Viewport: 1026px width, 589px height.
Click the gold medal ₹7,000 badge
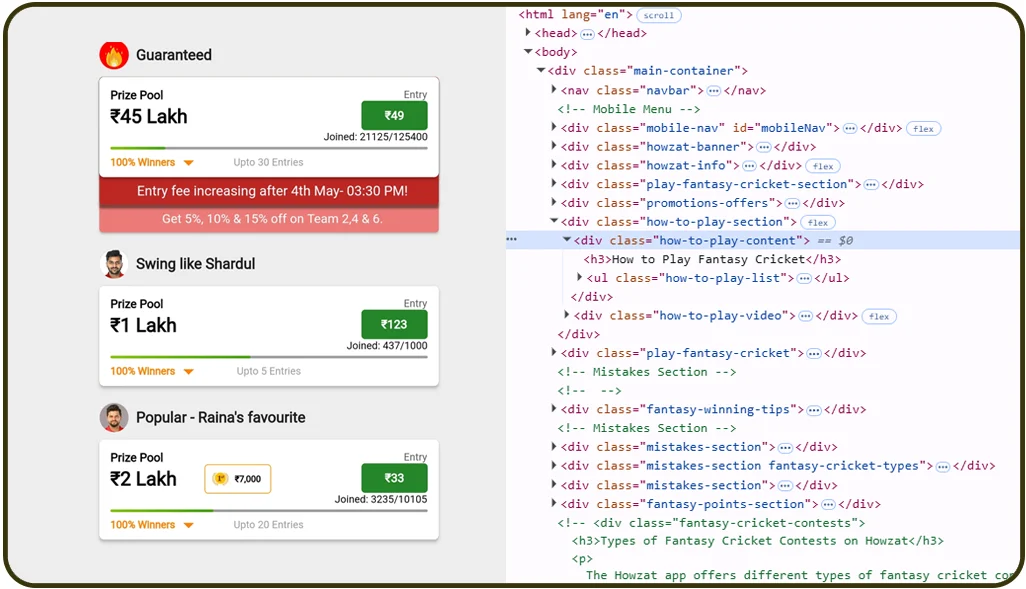[x=238, y=479]
